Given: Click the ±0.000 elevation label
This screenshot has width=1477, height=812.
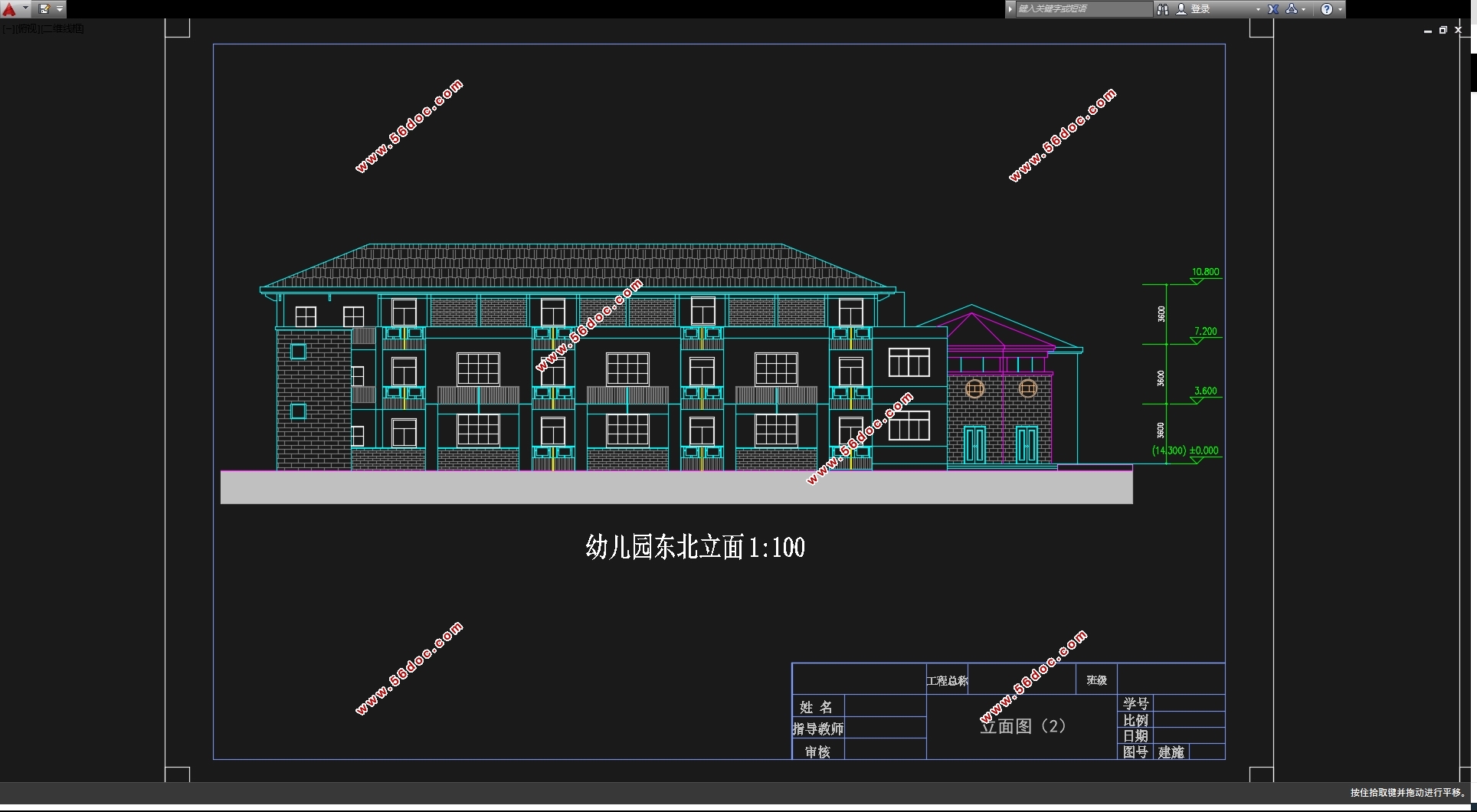Looking at the screenshot, I should pos(1204,450).
